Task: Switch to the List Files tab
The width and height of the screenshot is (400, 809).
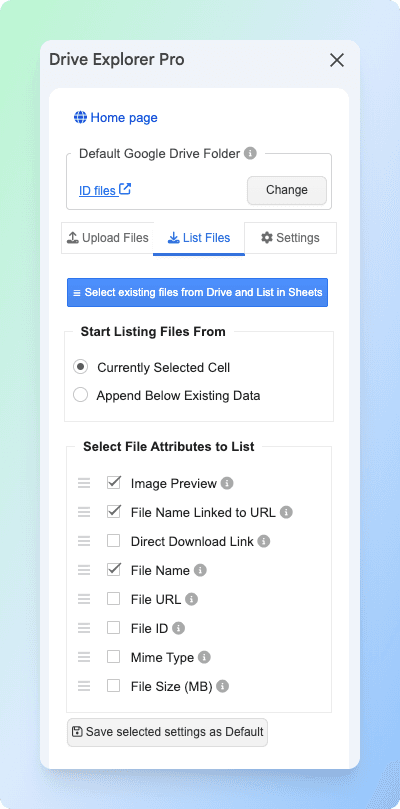Action: tap(199, 238)
